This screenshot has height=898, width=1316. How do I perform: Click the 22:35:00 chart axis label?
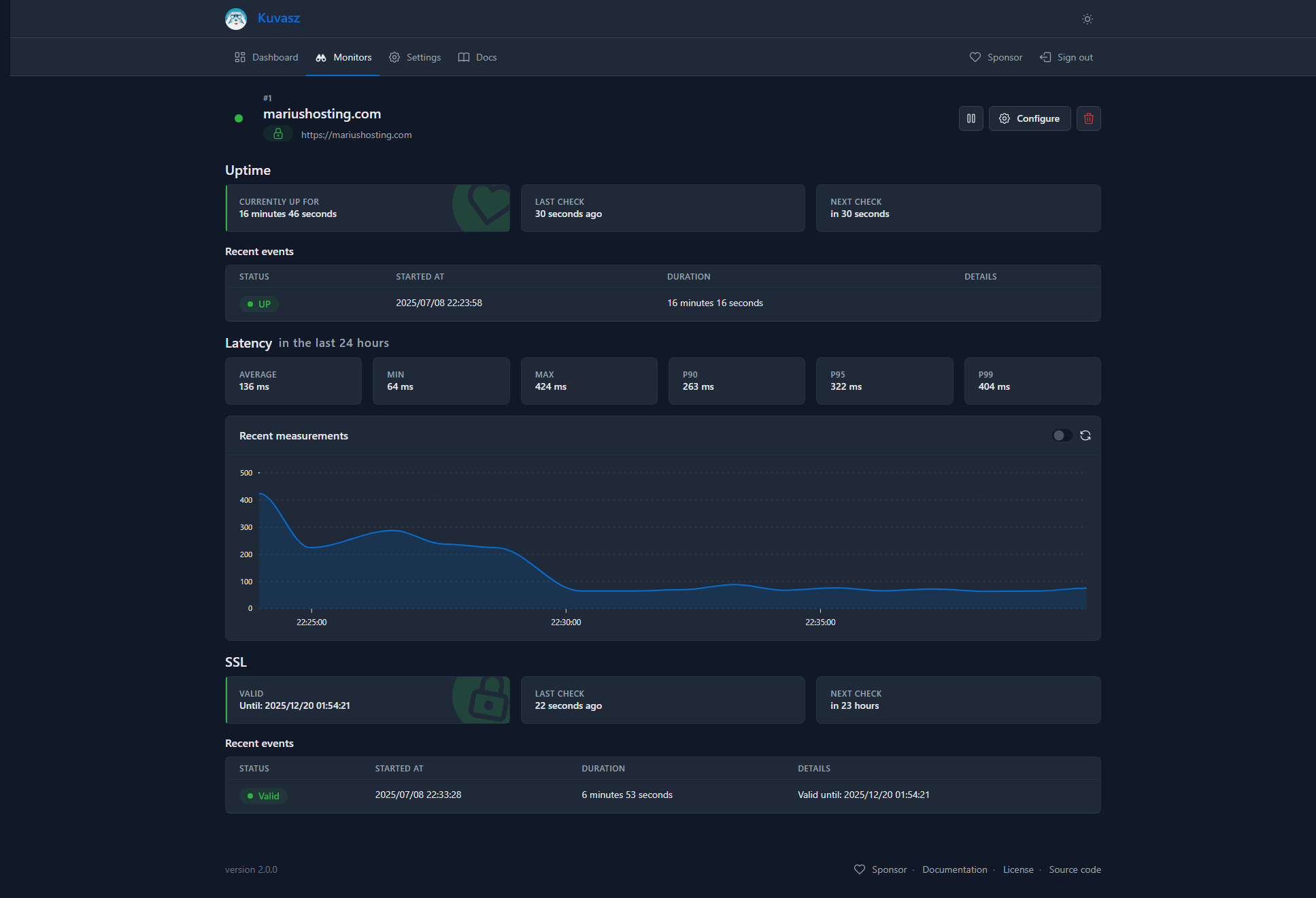(820, 622)
